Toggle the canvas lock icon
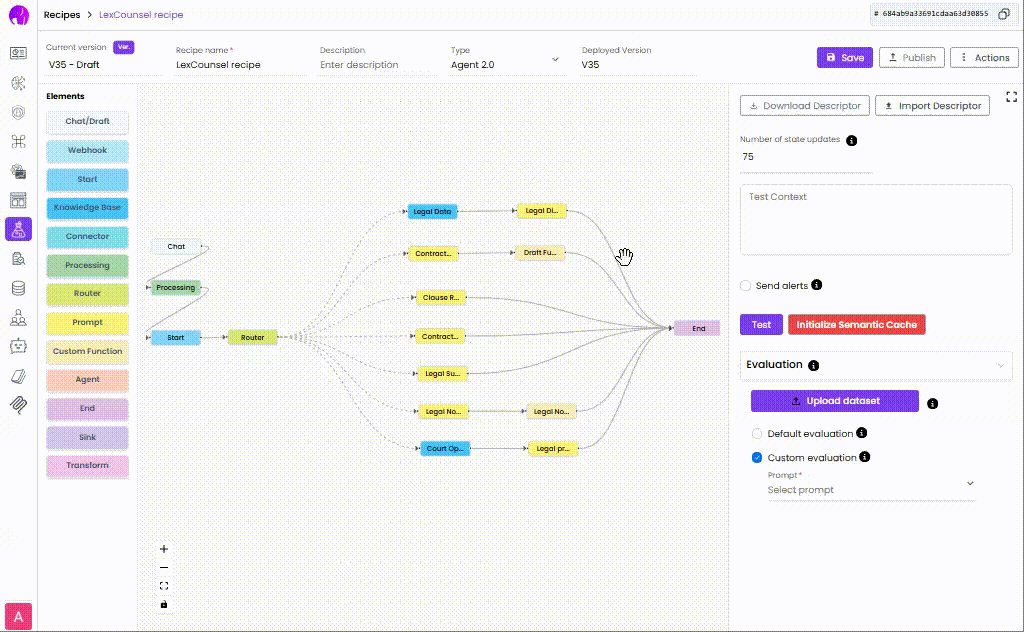1024x632 pixels. pyautogui.click(x=164, y=604)
